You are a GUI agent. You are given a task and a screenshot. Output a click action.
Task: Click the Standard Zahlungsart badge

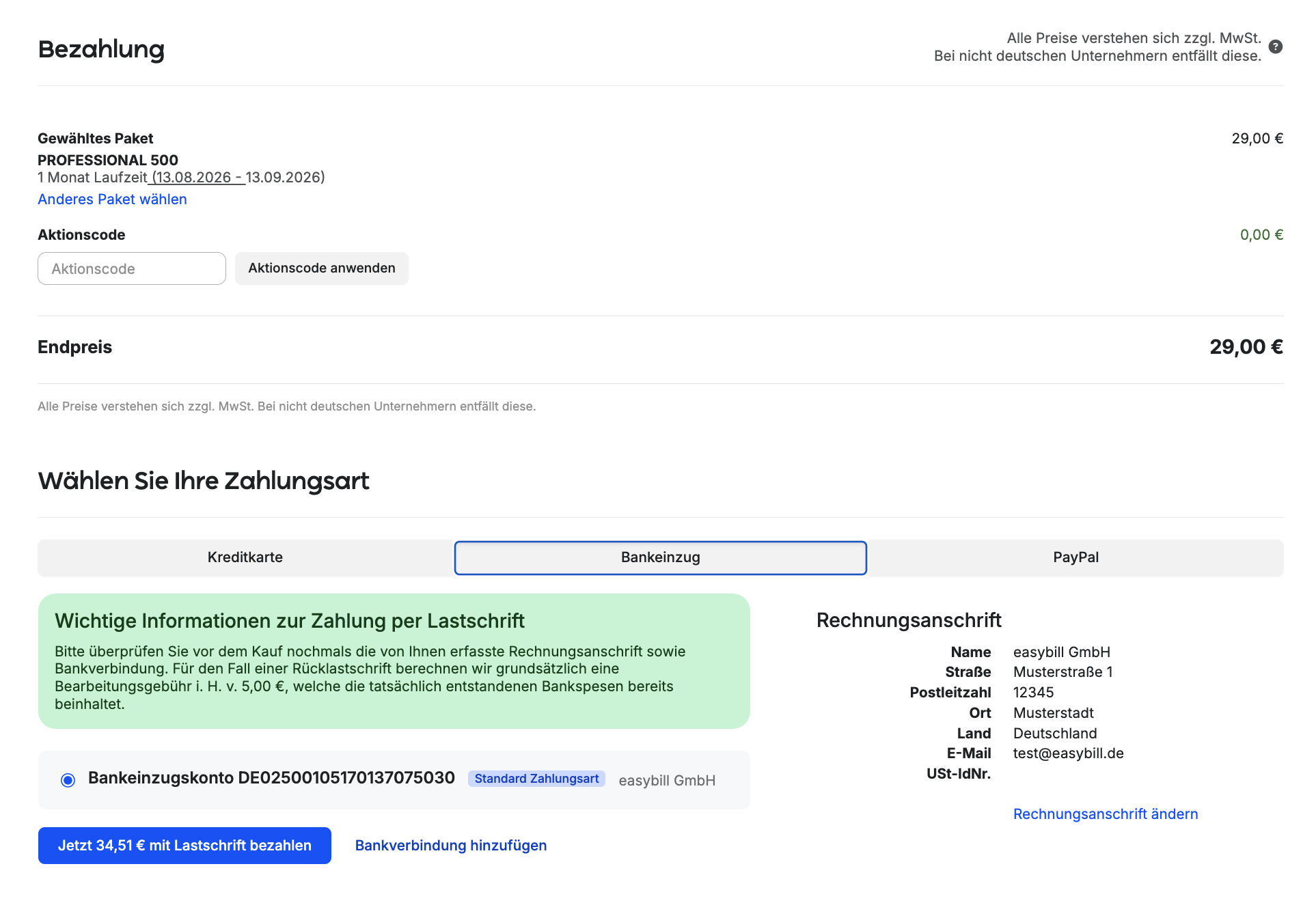pyautogui.click(x=536, y=779)
